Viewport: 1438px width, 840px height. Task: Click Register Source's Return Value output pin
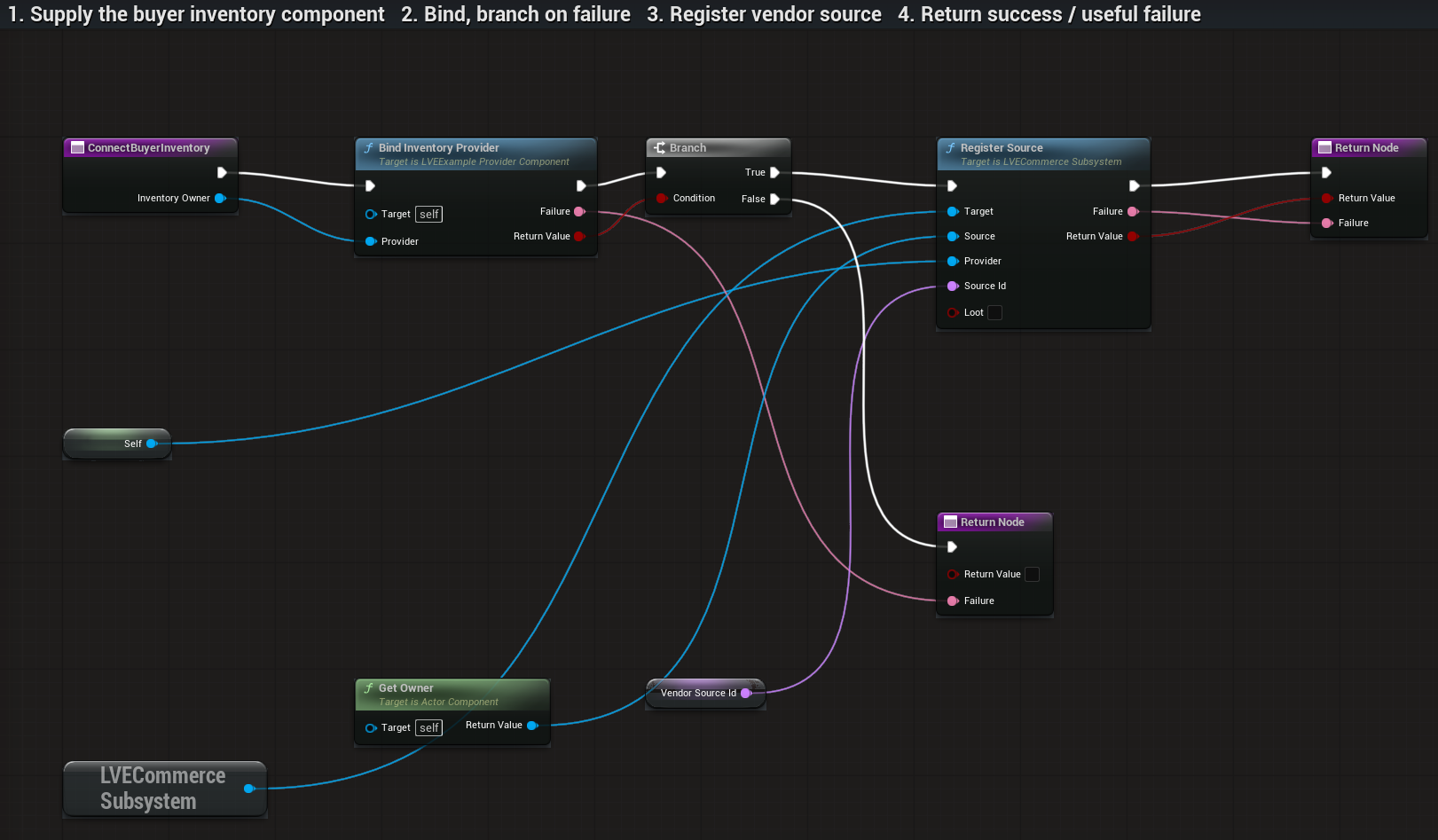point(1133,237)
